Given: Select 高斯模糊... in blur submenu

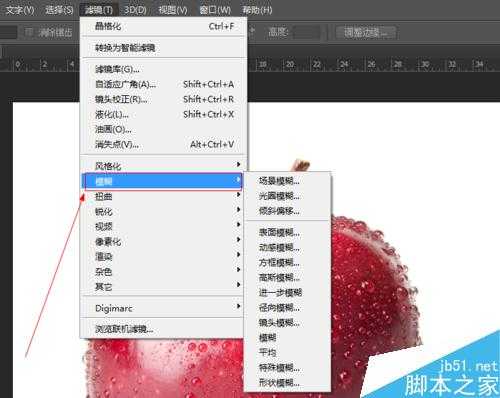Looking at the screenshot, I should click(x=288, y=277).
